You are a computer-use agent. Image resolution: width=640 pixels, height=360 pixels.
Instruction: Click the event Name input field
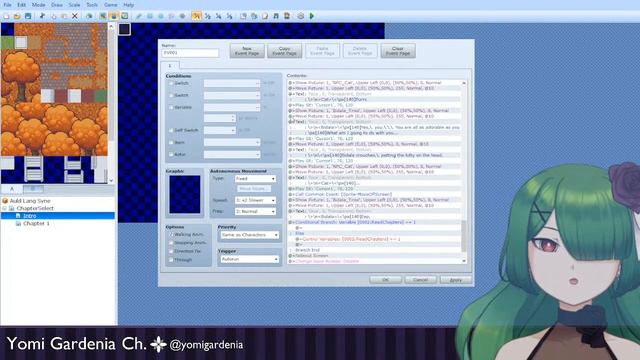190,53
